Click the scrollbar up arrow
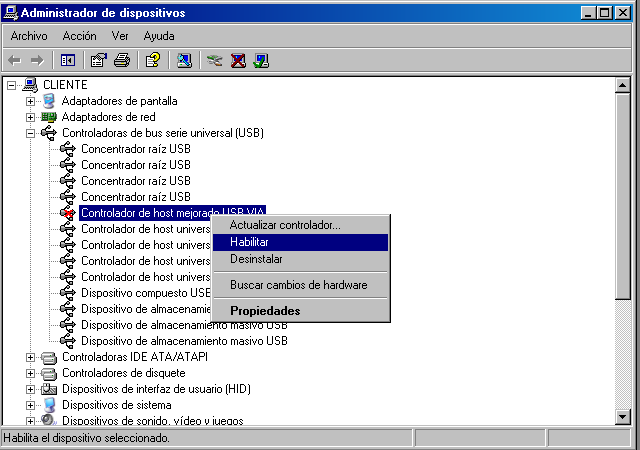Image resolution: width=640 pixels, height=450 pixels. click(622, 85)
